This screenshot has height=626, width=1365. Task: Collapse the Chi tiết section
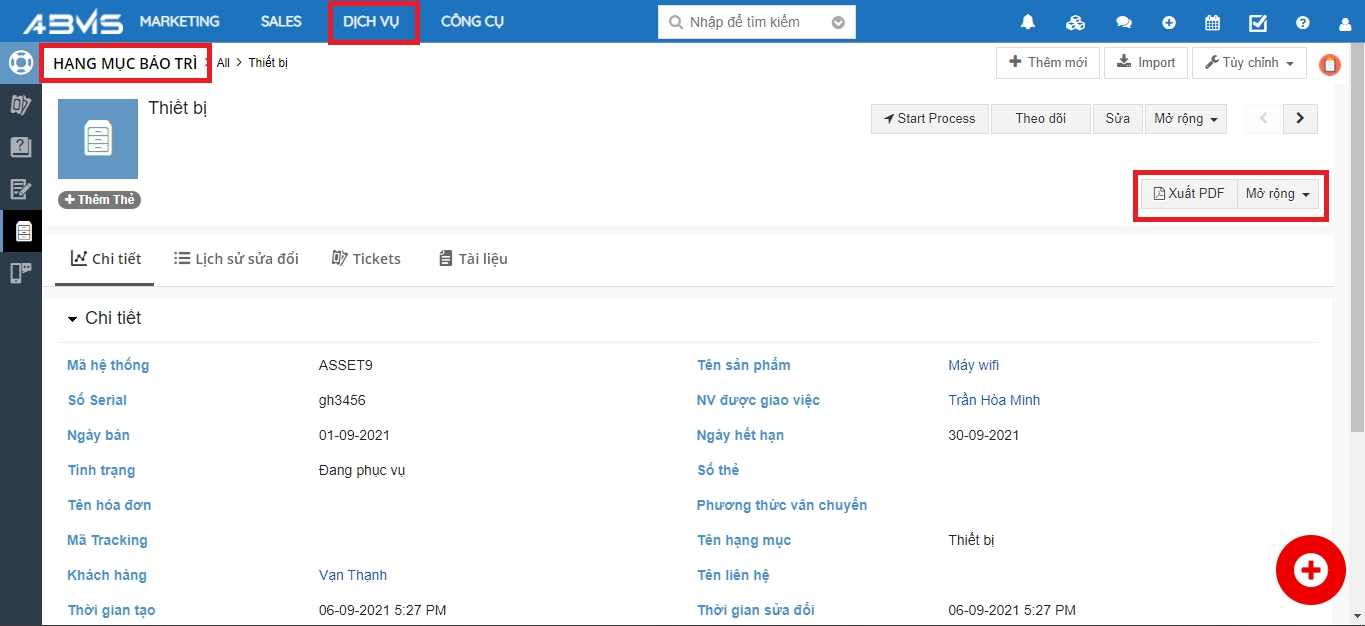[72, 319]
